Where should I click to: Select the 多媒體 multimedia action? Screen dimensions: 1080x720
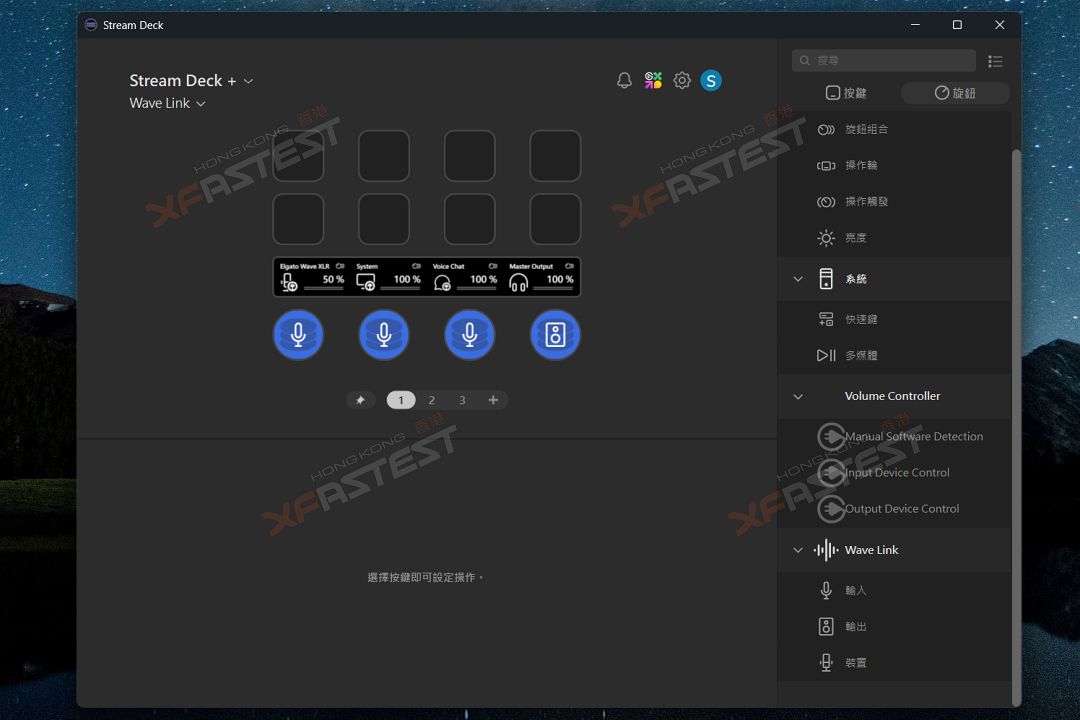(x=894, y=356)
